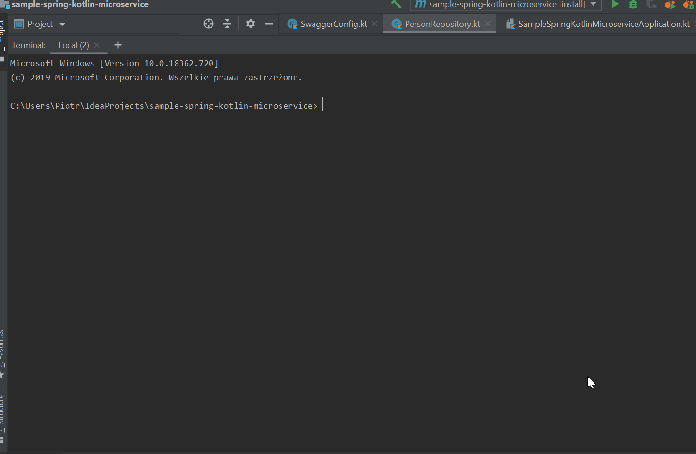This screenshot has height=454, width=696.
Task: Click the Microsoft Corporation copyright line
Action: pos(156,78)
